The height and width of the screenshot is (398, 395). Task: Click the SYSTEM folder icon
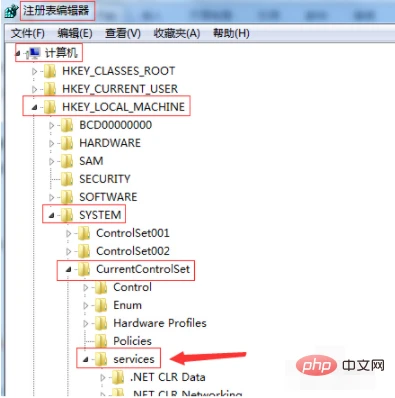[x=67, y=215]
